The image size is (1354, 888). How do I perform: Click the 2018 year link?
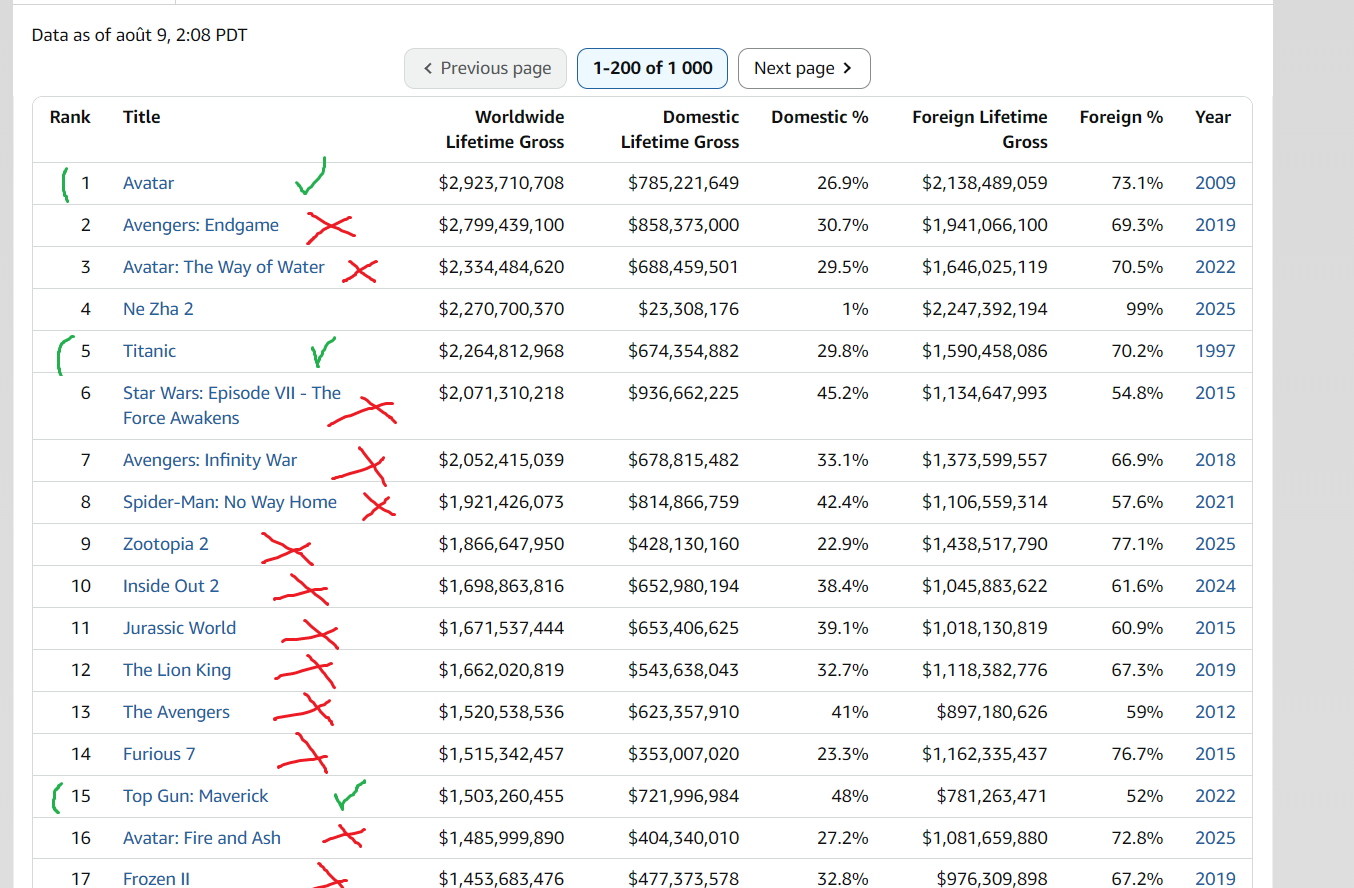click(x=1215, y=460)
